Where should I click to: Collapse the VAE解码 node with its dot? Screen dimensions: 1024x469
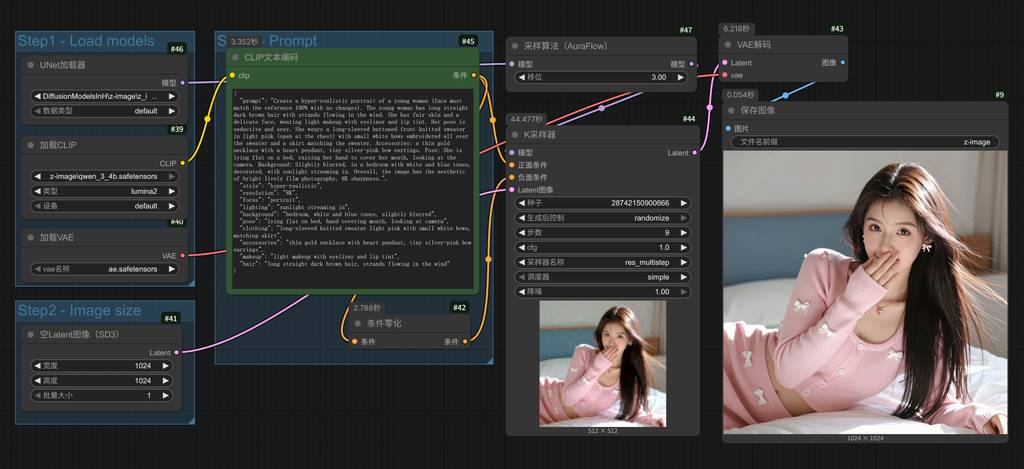coord(729,45)
